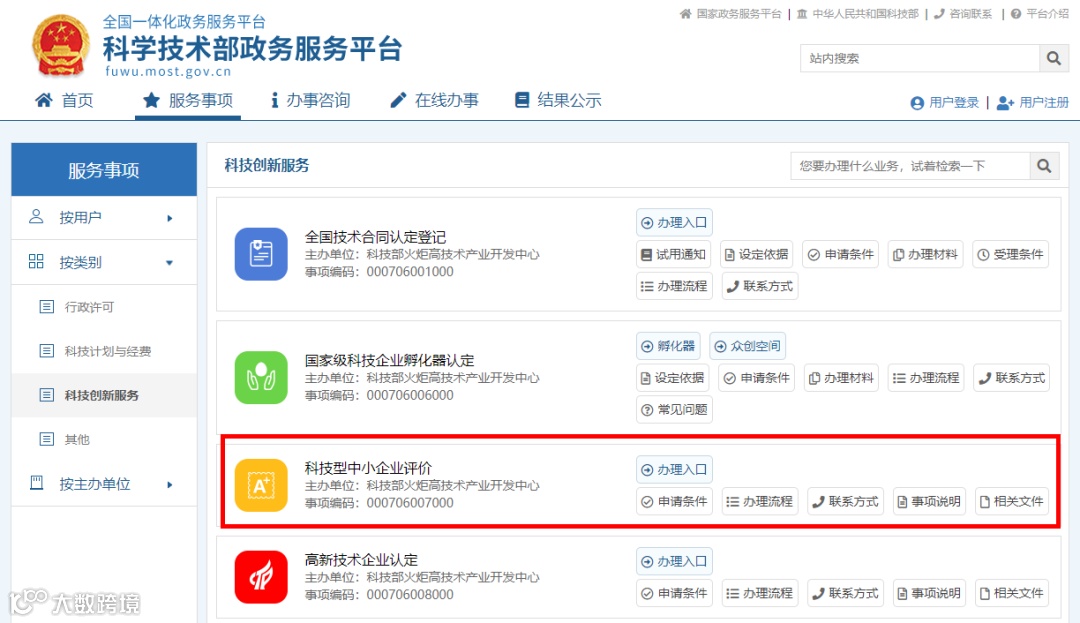Screen dimensions: 1080x623
Task: Open the 国家级科技企业孵化器认定 title
Action: (389, 360)
